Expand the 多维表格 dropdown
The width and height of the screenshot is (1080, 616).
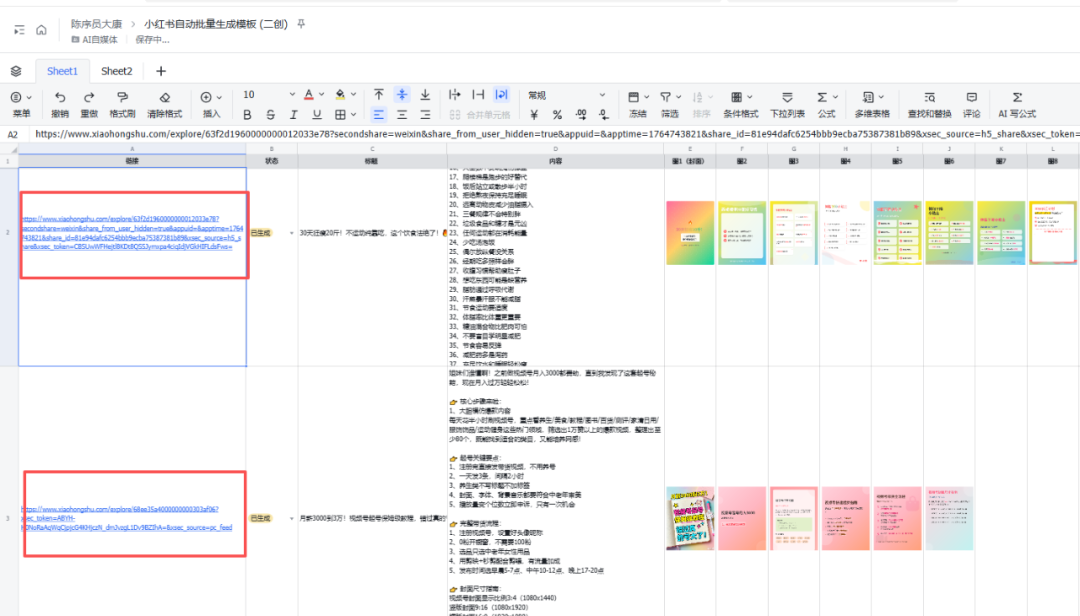click(x=881, y=97)
